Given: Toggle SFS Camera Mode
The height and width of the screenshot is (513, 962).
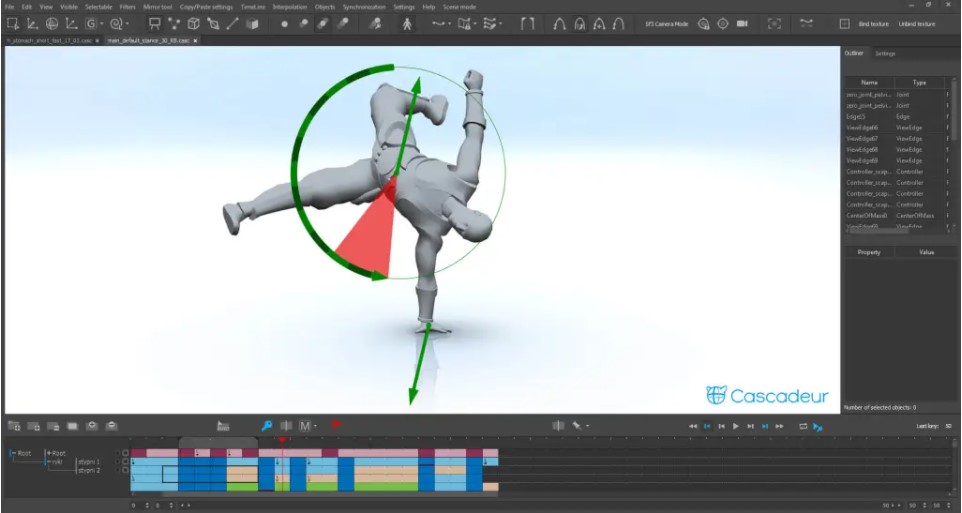Looking at the screenshot, I should pyautogui.click(x=666, y=23).
